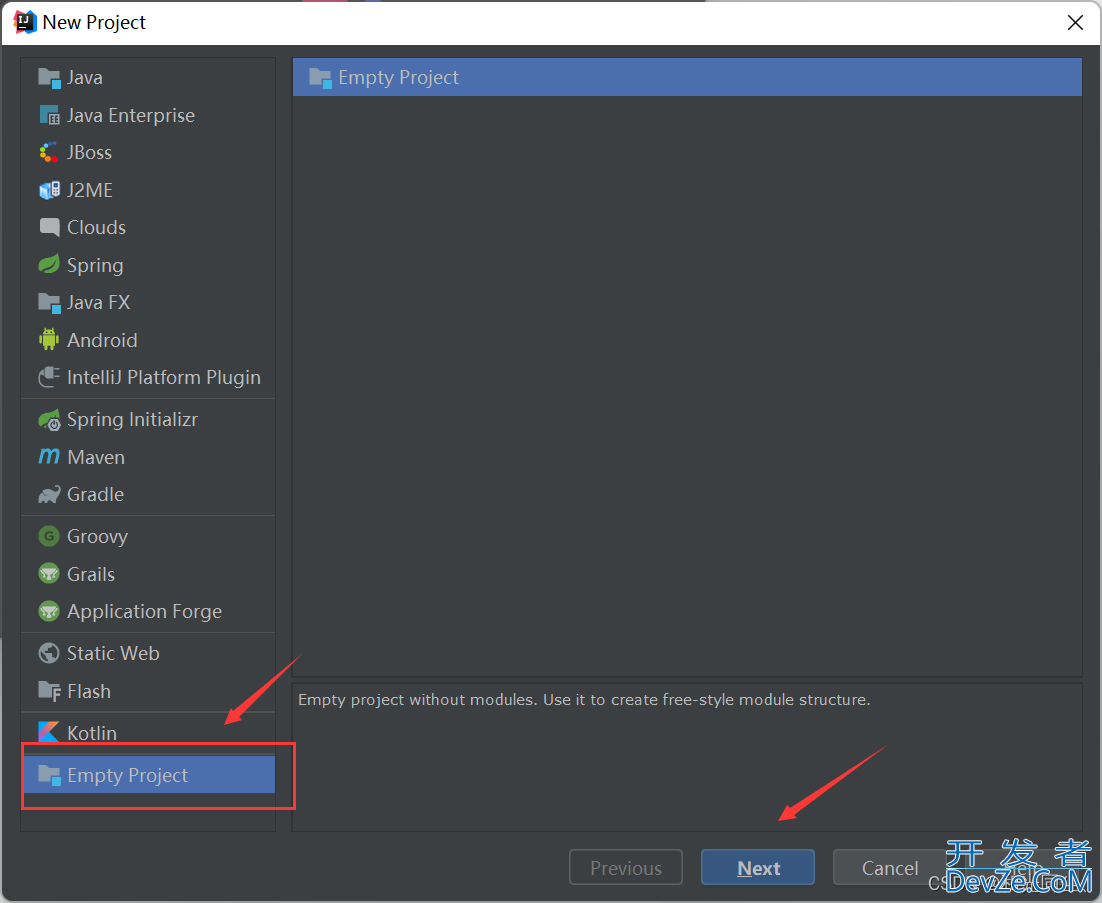1102x903 pixels.
Task: Click the empty project description text
Action: tap(584, 700)
